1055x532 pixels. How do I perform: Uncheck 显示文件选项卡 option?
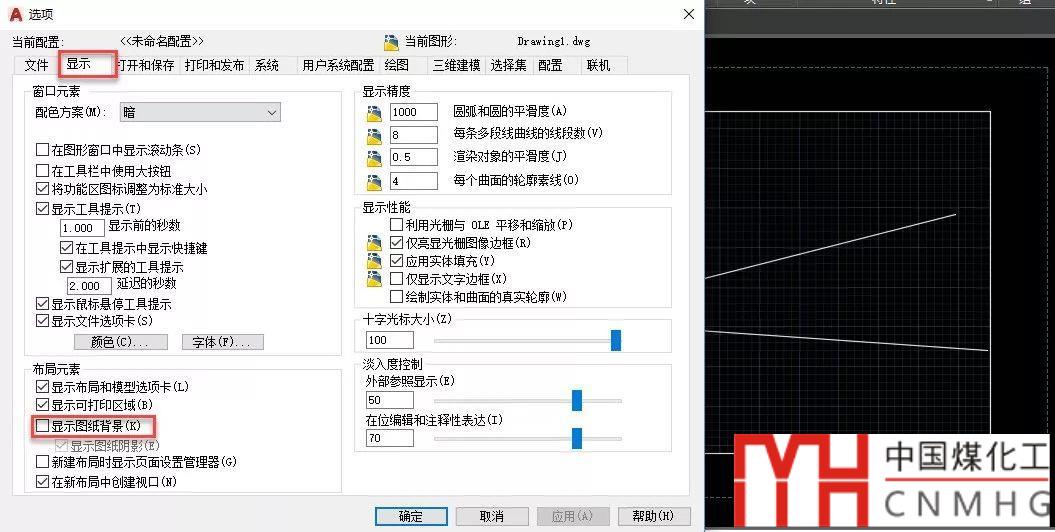click(x=42, y=321)
